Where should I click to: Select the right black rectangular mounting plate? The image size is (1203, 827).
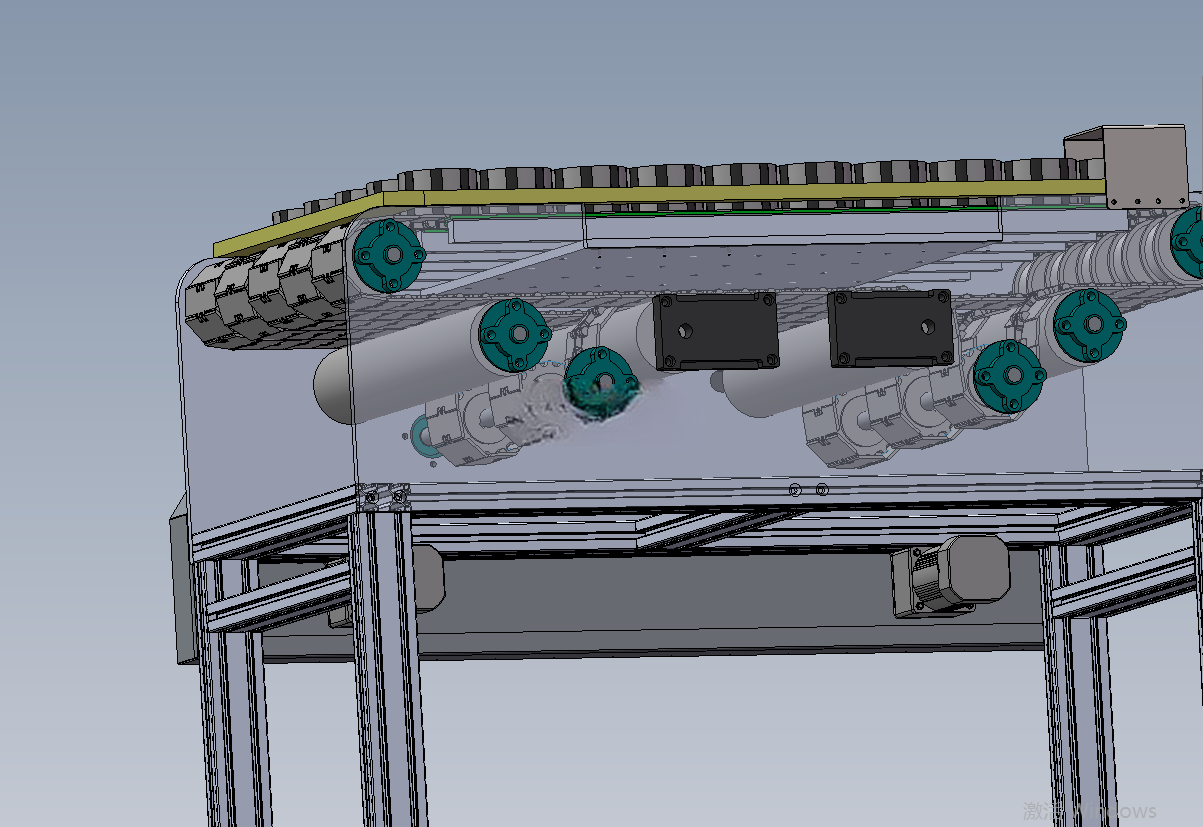tap(891, 328)
